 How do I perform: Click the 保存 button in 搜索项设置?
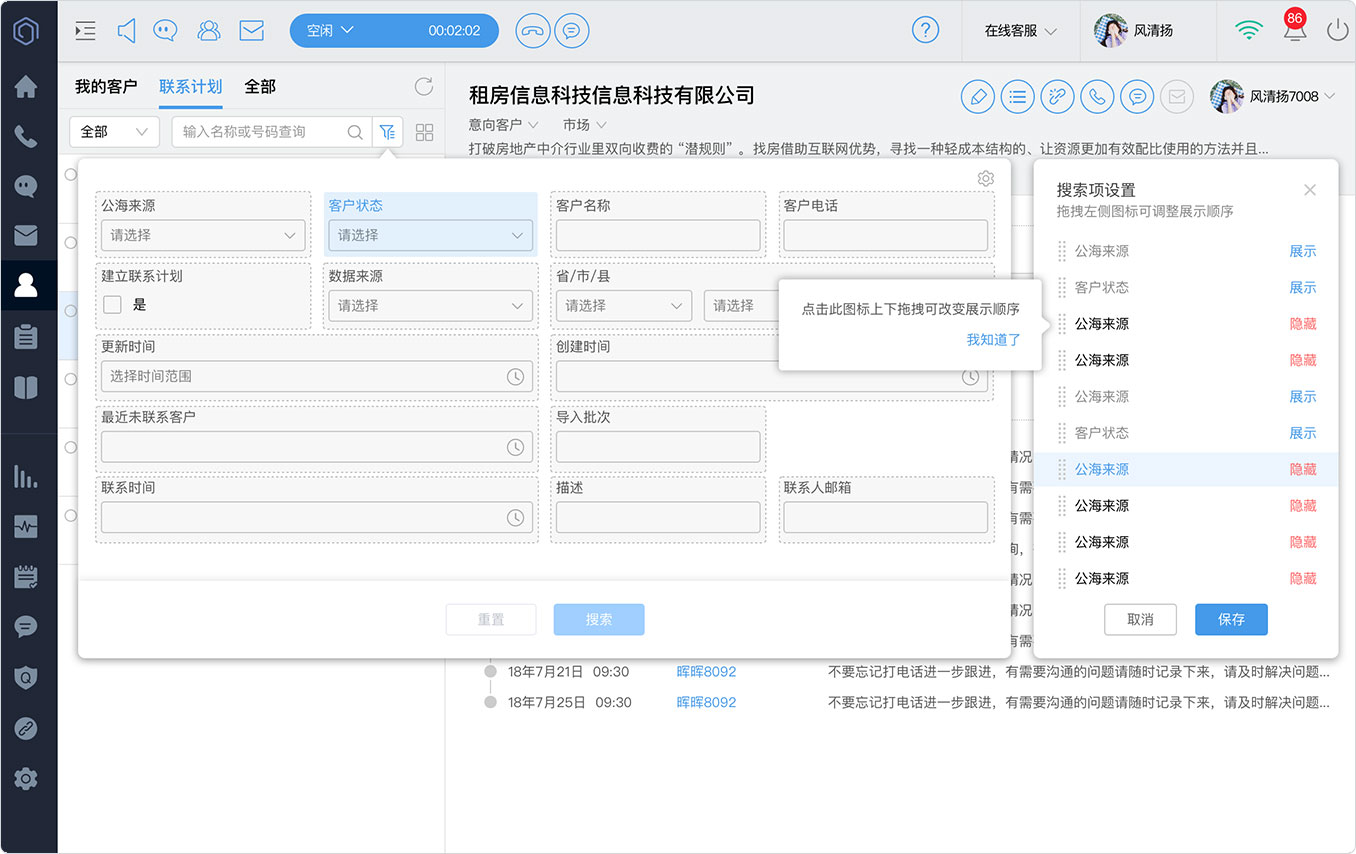(x=1231, y=620)
